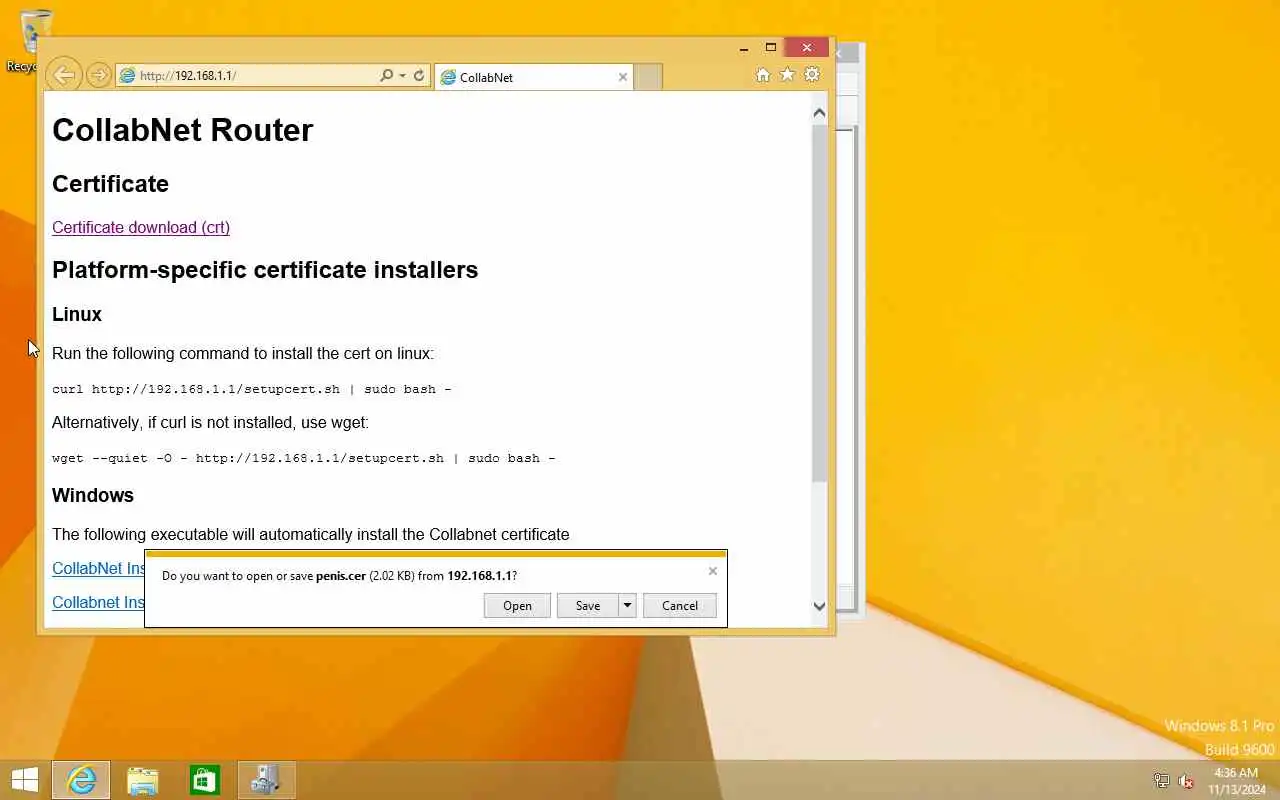Click the first CollabNet Ins... installer link

click(99, 568)
